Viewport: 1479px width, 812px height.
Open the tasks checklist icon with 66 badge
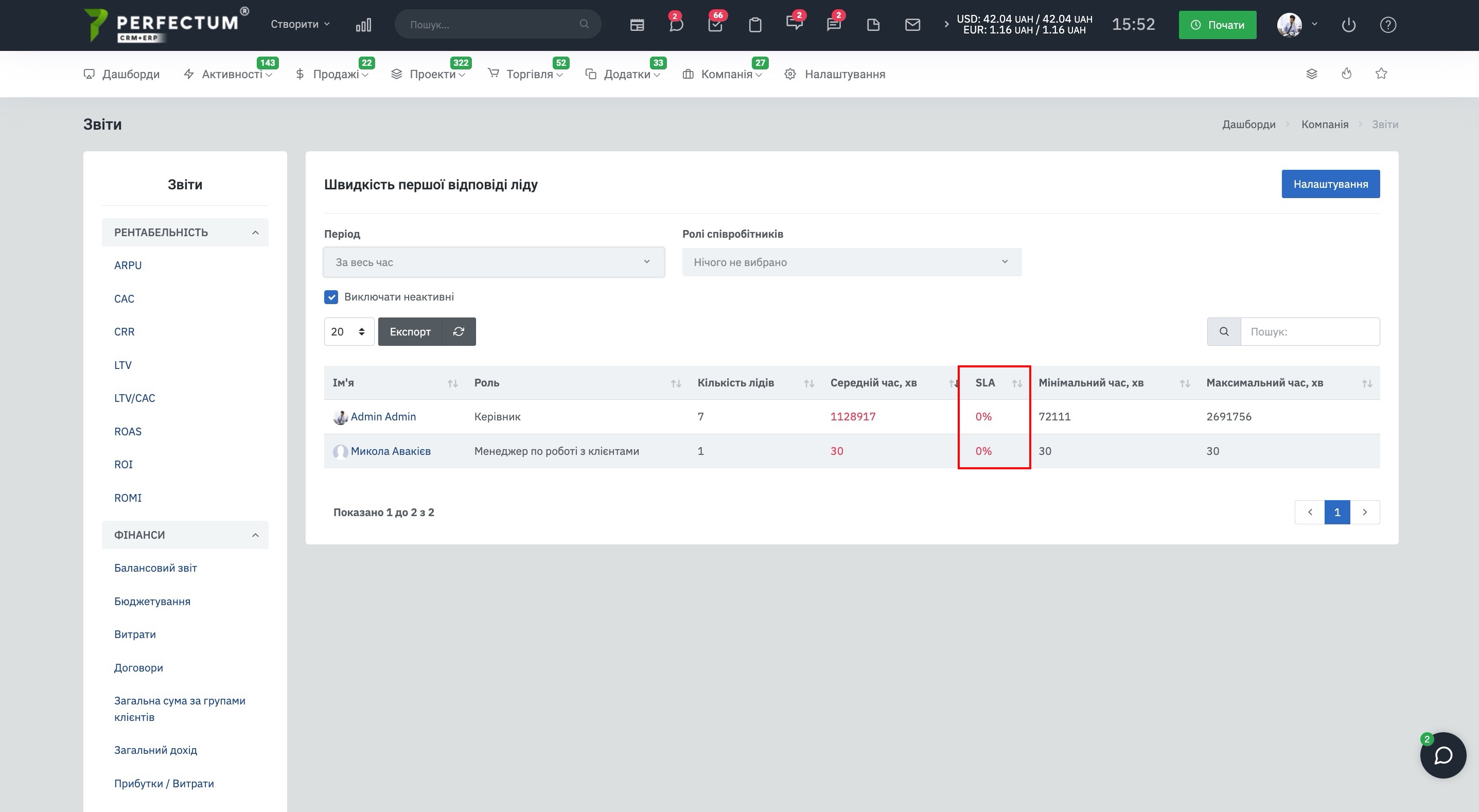pos(715,25)
